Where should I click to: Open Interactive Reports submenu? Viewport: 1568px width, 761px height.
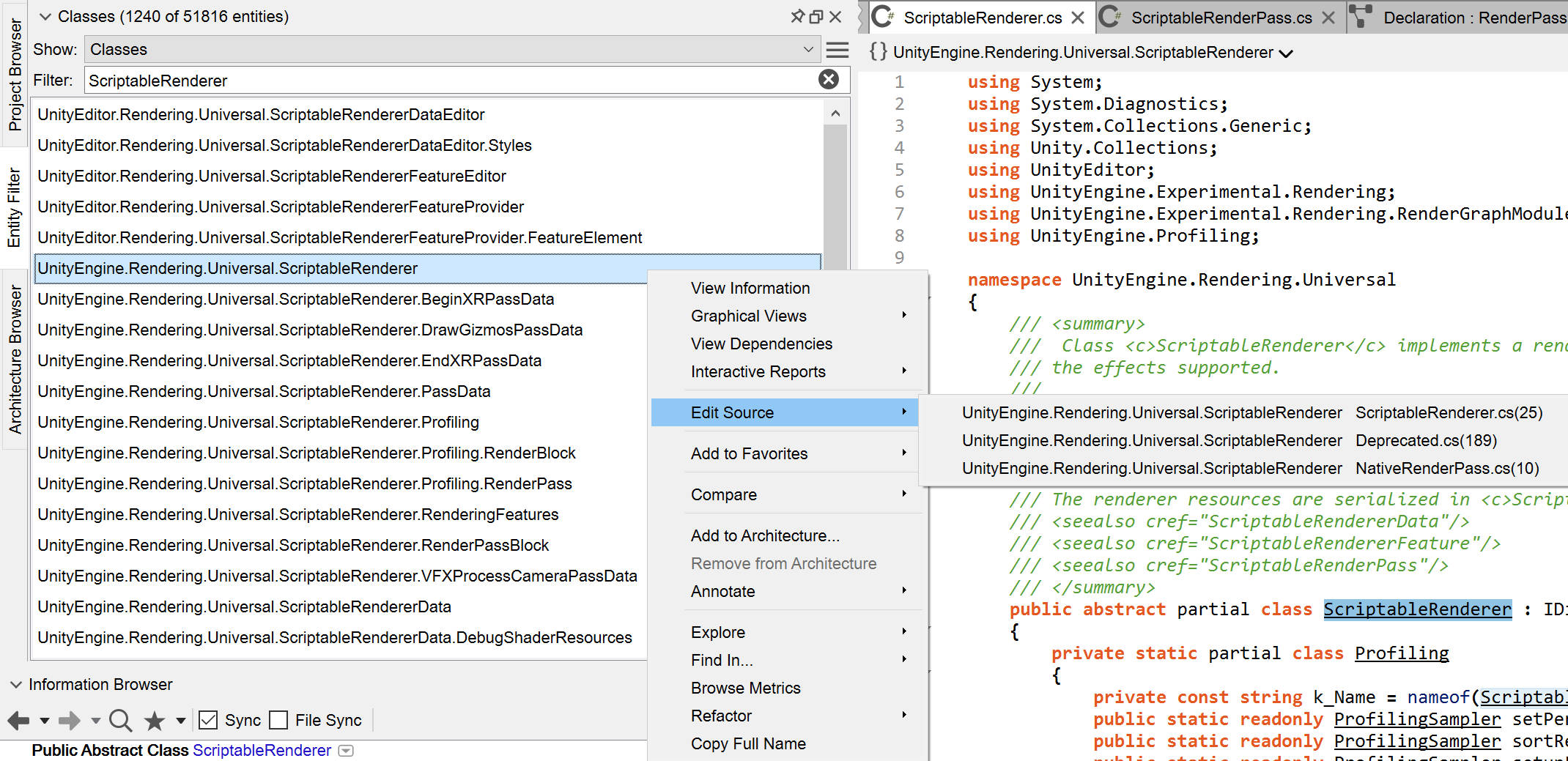point(786,371)
